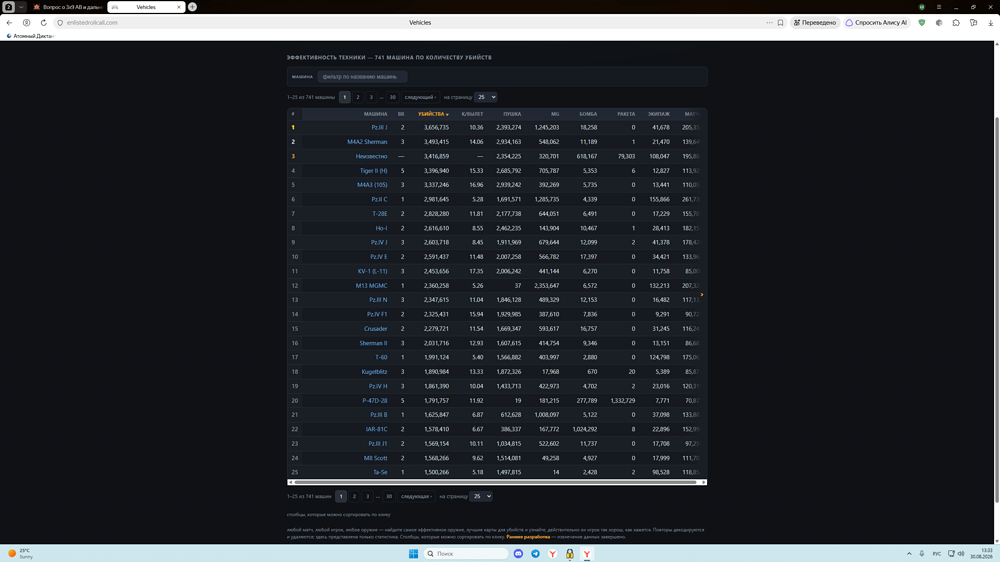Show hidden tray icons with the chevron
This screenshot has height=562, width=1000.
pyautogui.click(x=909, y=554)
